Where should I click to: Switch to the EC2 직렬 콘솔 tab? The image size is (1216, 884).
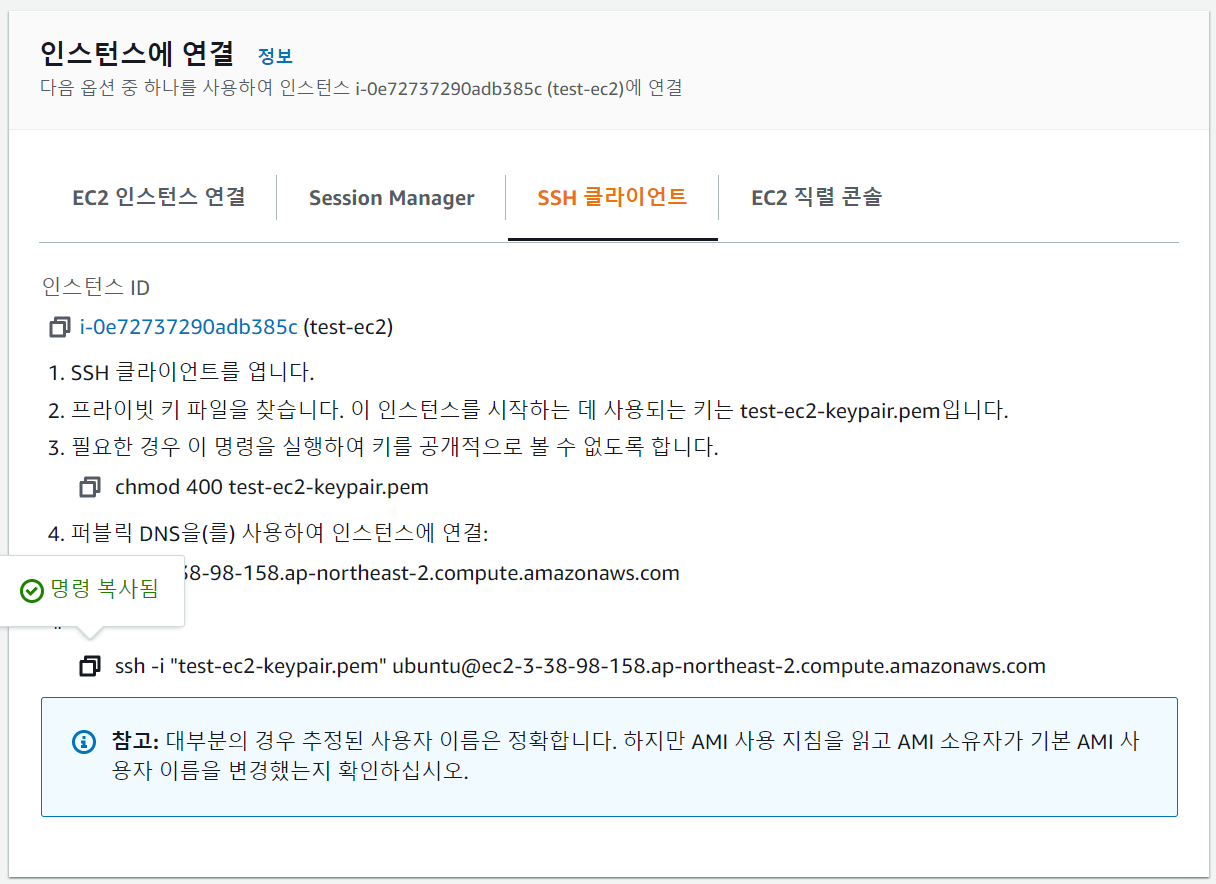point(816,197)
